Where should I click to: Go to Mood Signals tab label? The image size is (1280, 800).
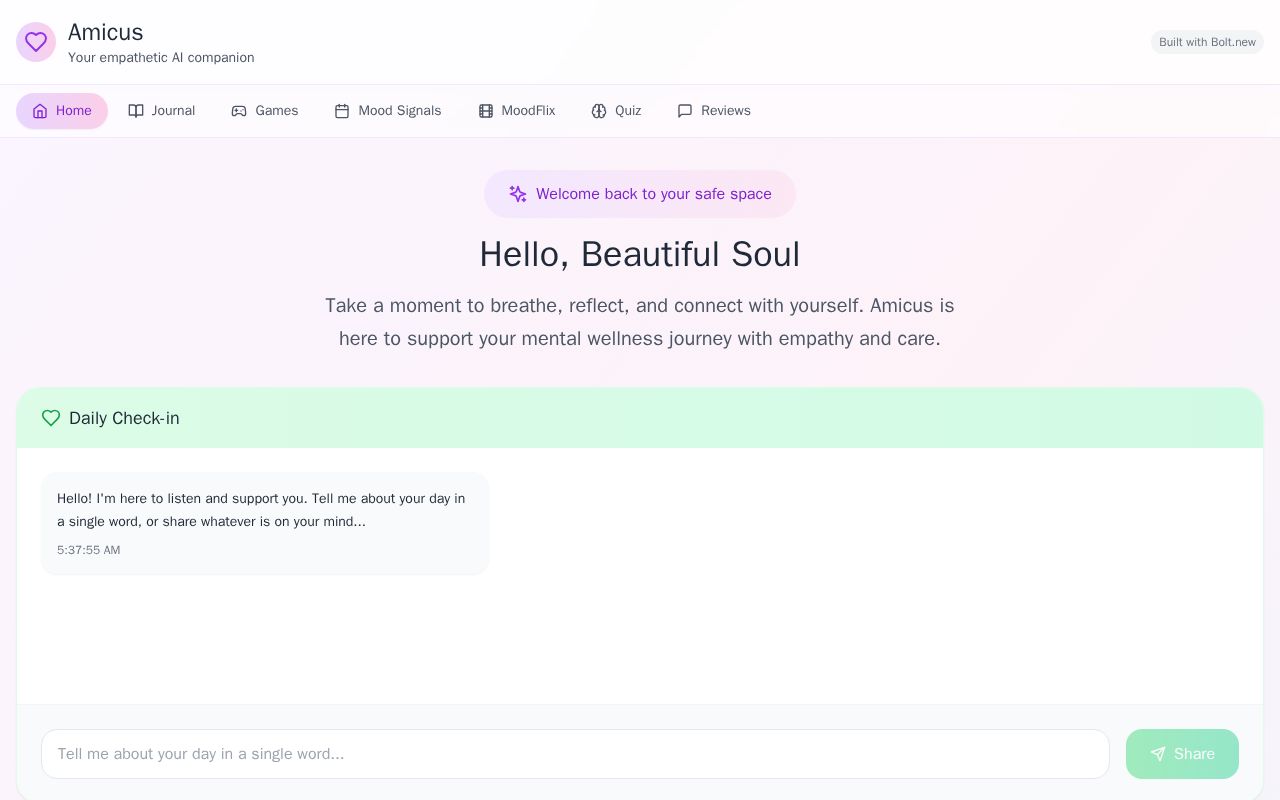(400, 111)
